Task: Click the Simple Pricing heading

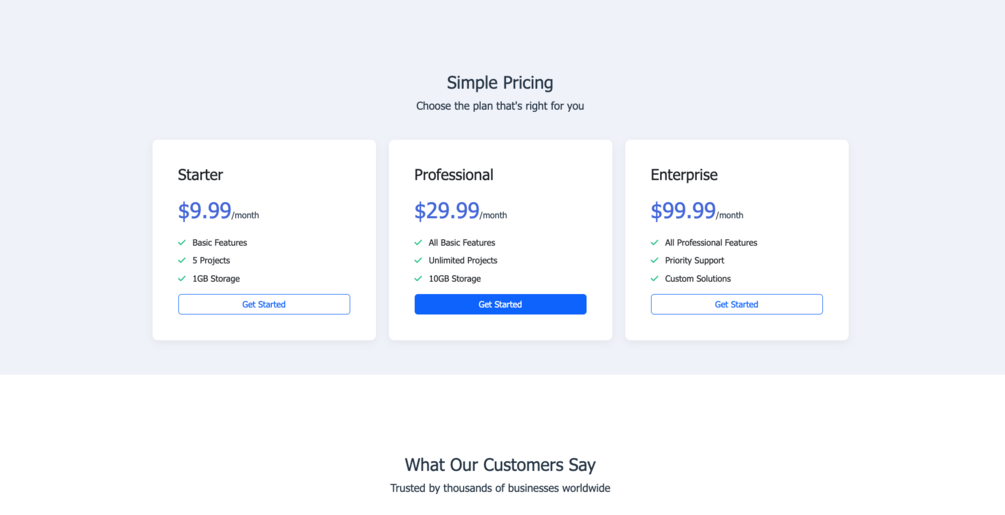Action: [x=500, y=83]
